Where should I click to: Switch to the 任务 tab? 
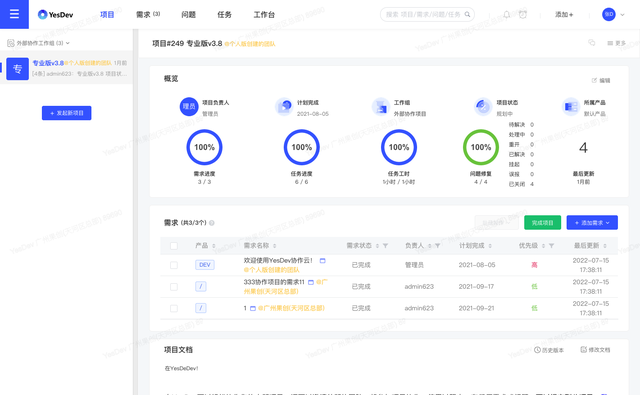pyautogui.click(x=224, y=15)
